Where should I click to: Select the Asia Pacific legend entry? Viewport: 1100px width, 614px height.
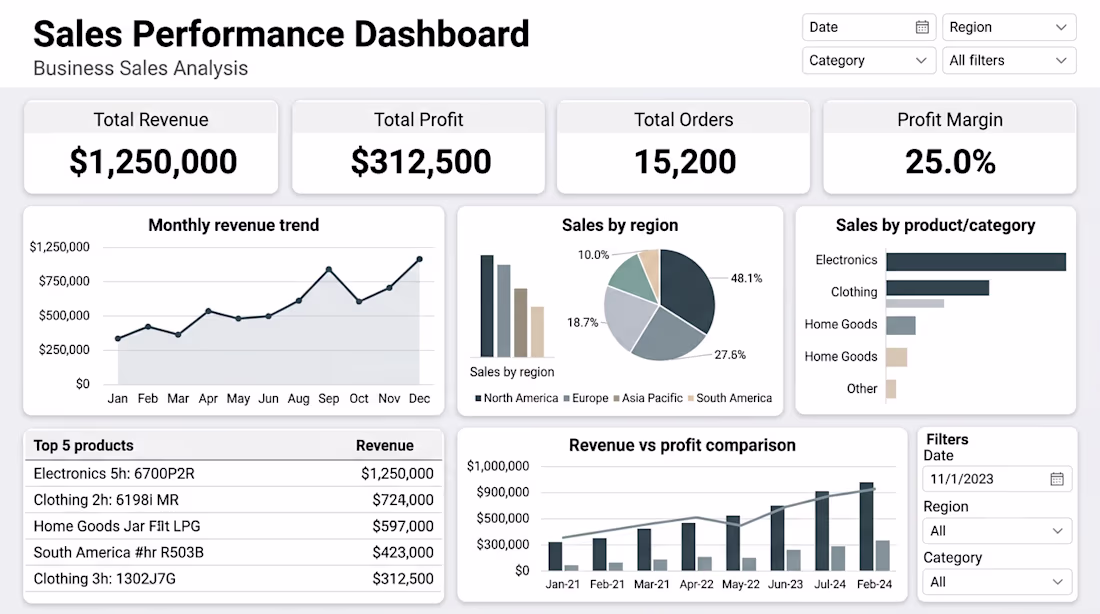point(648,399)
